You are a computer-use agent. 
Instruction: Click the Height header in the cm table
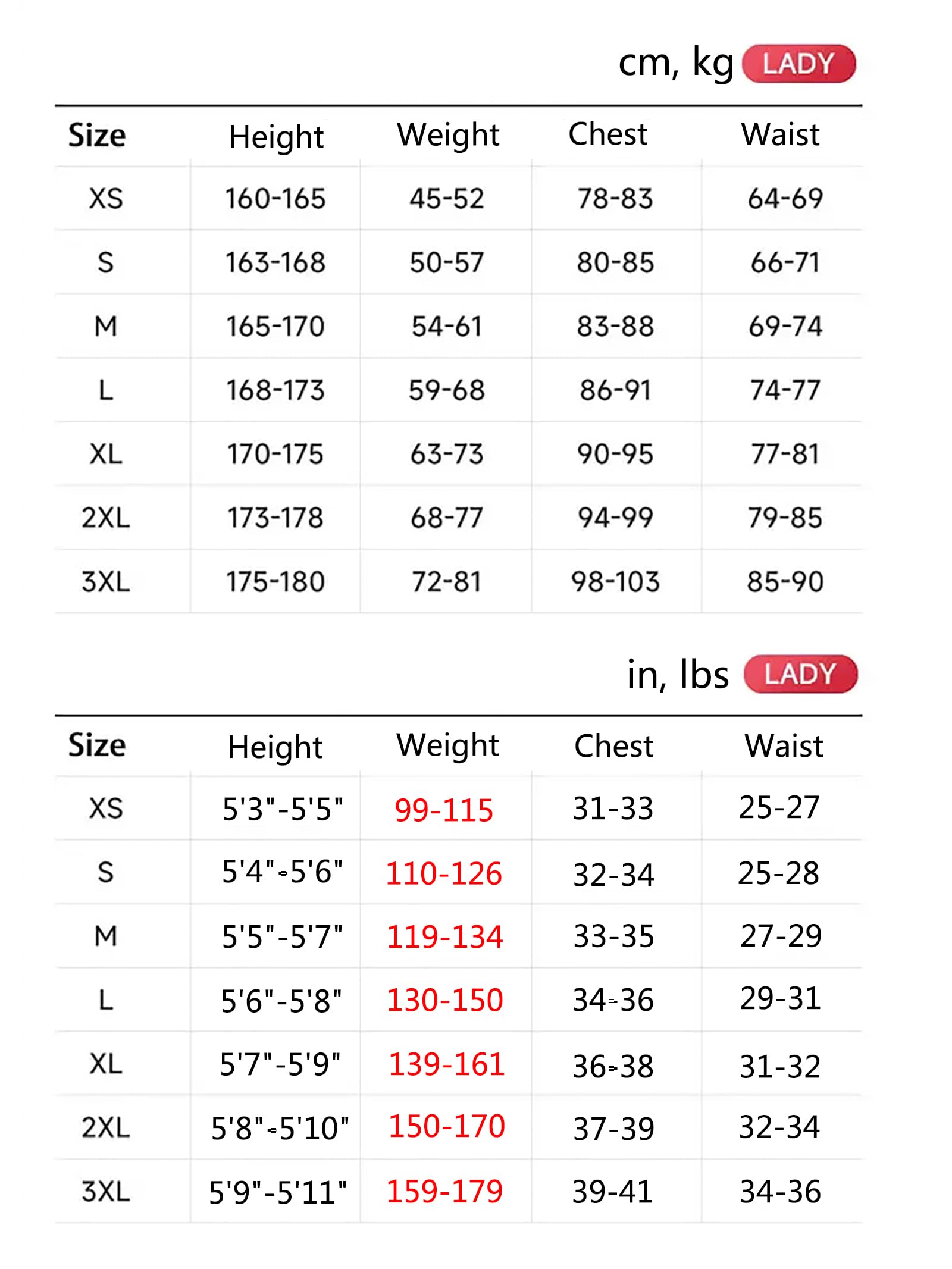click(x=276, y=137)
